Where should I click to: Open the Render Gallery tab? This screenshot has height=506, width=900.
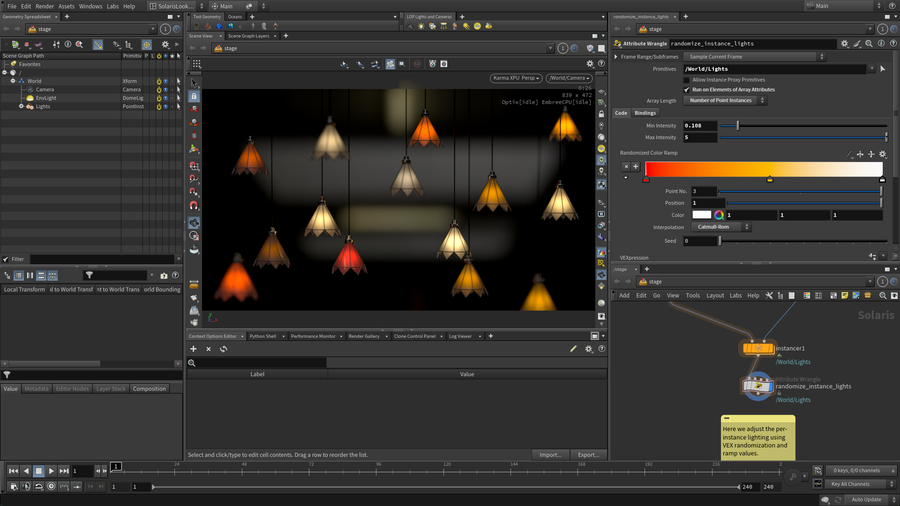click(x=363, y=336)
